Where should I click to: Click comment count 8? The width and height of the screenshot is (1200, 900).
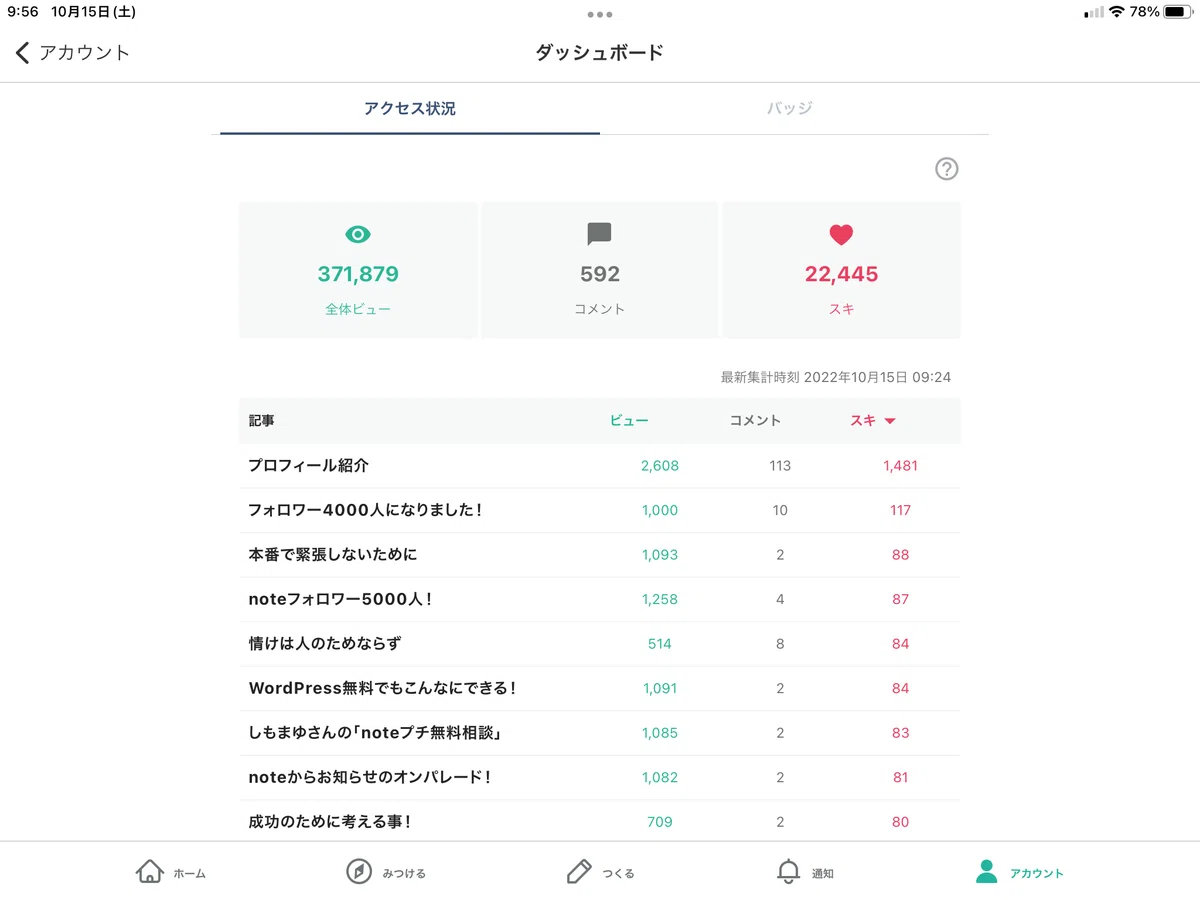click(x=780, y=643)
